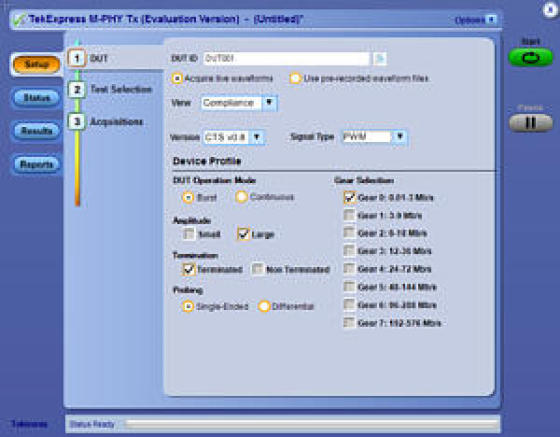Click the Tektronix logo link
Viewport: 560px width, 437px height.
[30, 424]
